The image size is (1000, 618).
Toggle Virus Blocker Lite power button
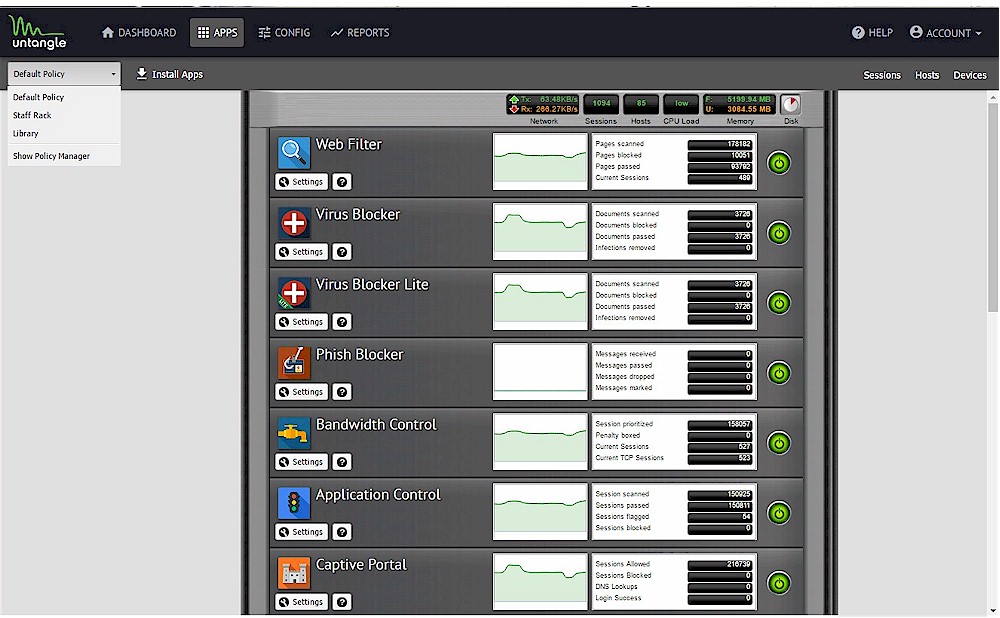[779, 304]
